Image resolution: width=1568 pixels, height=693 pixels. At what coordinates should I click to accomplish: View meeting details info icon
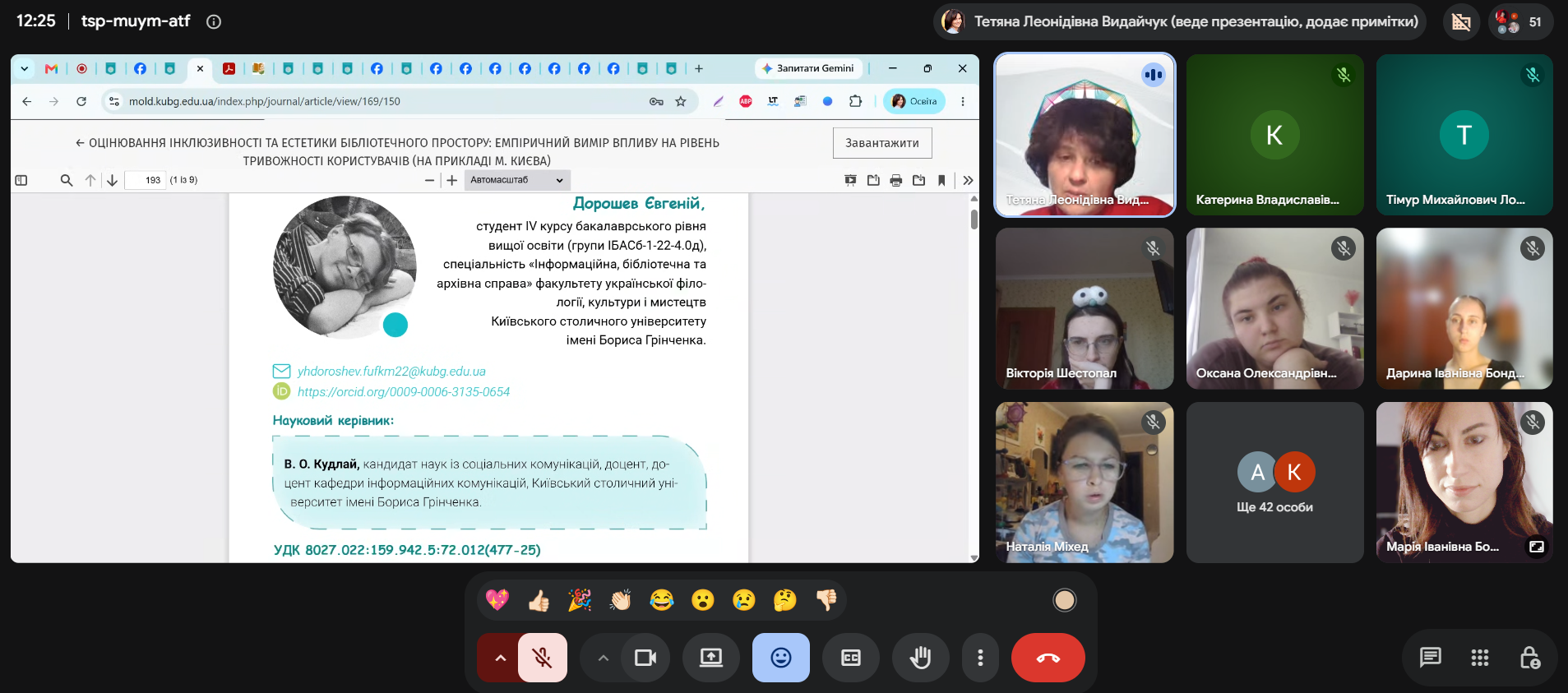coord(214,22)
